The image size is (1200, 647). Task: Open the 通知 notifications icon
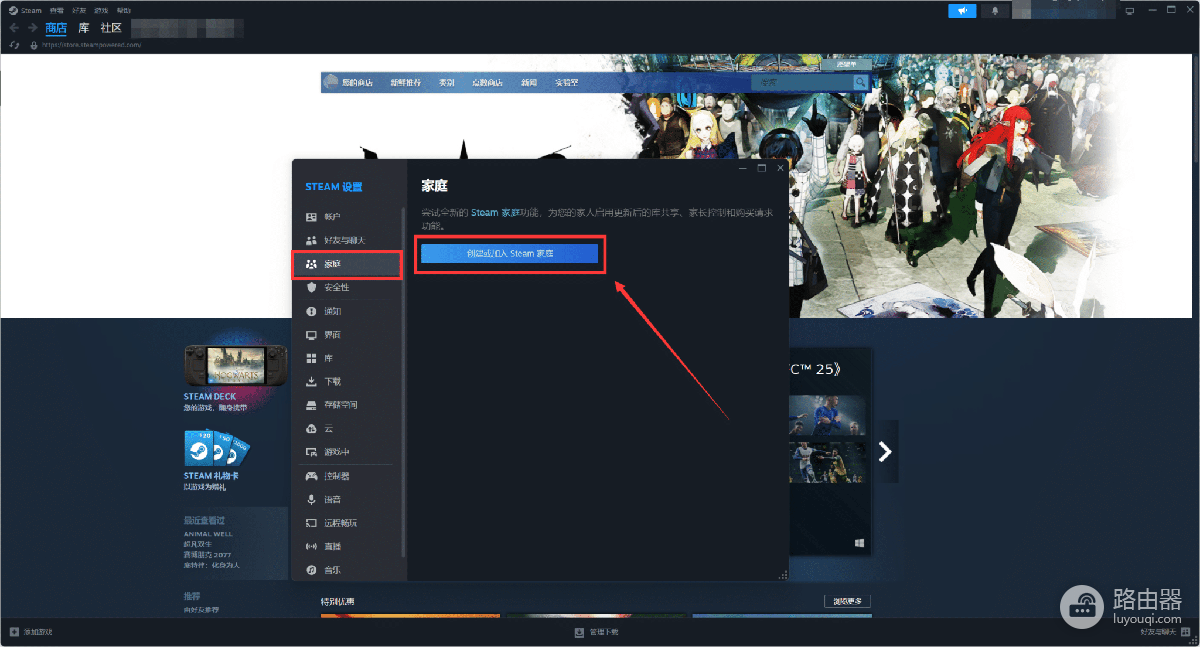pos(311,311)
